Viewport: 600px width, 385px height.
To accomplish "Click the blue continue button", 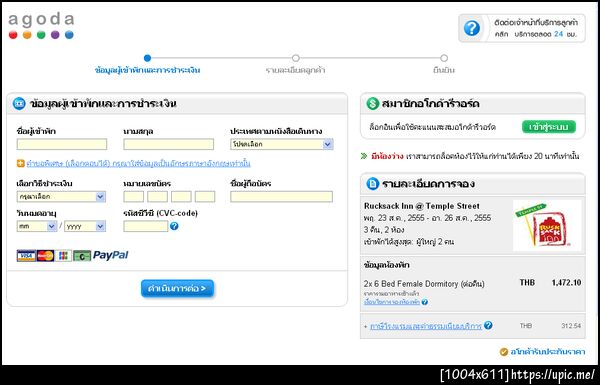I will pos(177,288).
